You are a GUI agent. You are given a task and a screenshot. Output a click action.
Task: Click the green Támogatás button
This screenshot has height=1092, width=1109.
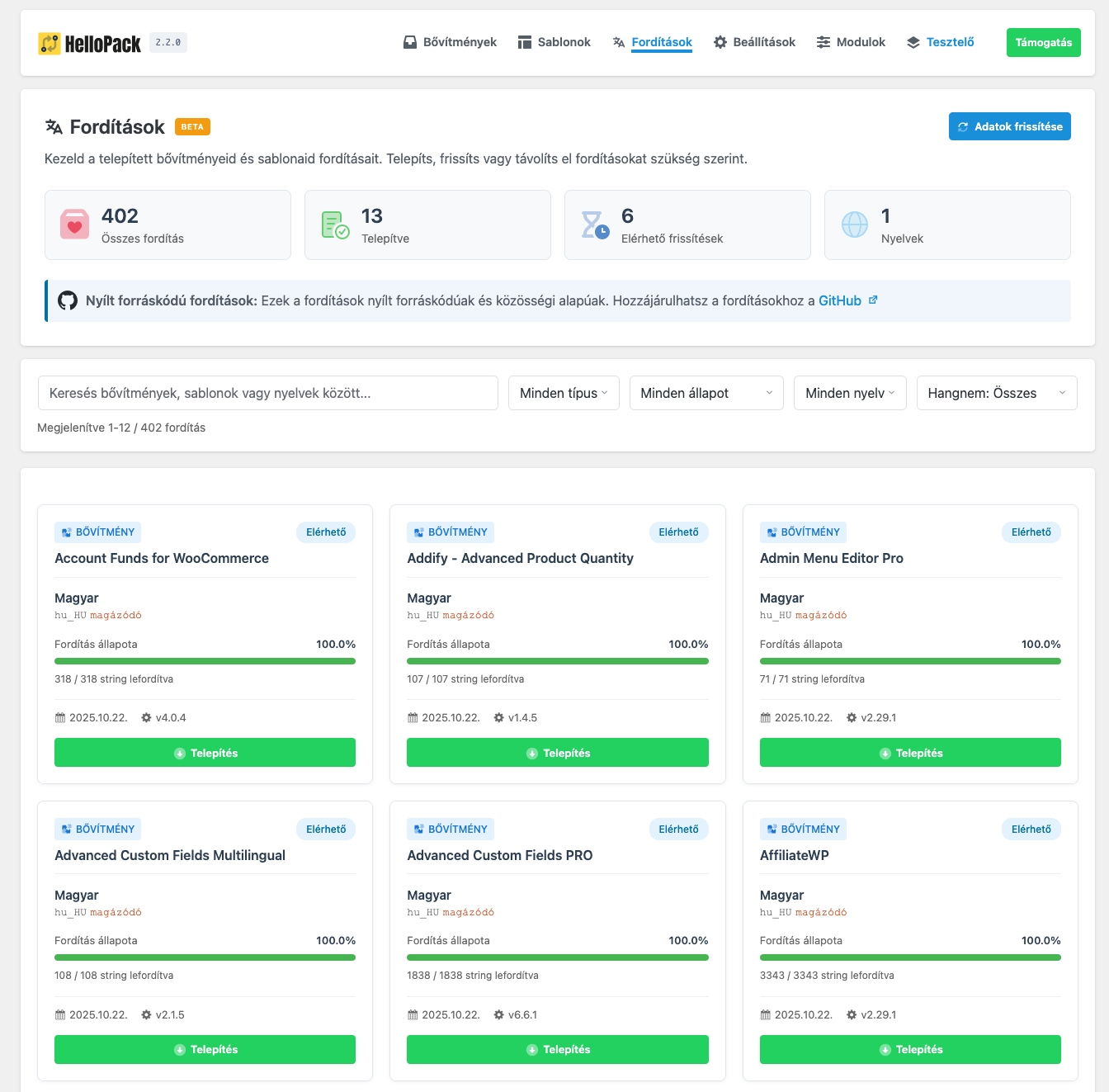tap(1043, 43)
